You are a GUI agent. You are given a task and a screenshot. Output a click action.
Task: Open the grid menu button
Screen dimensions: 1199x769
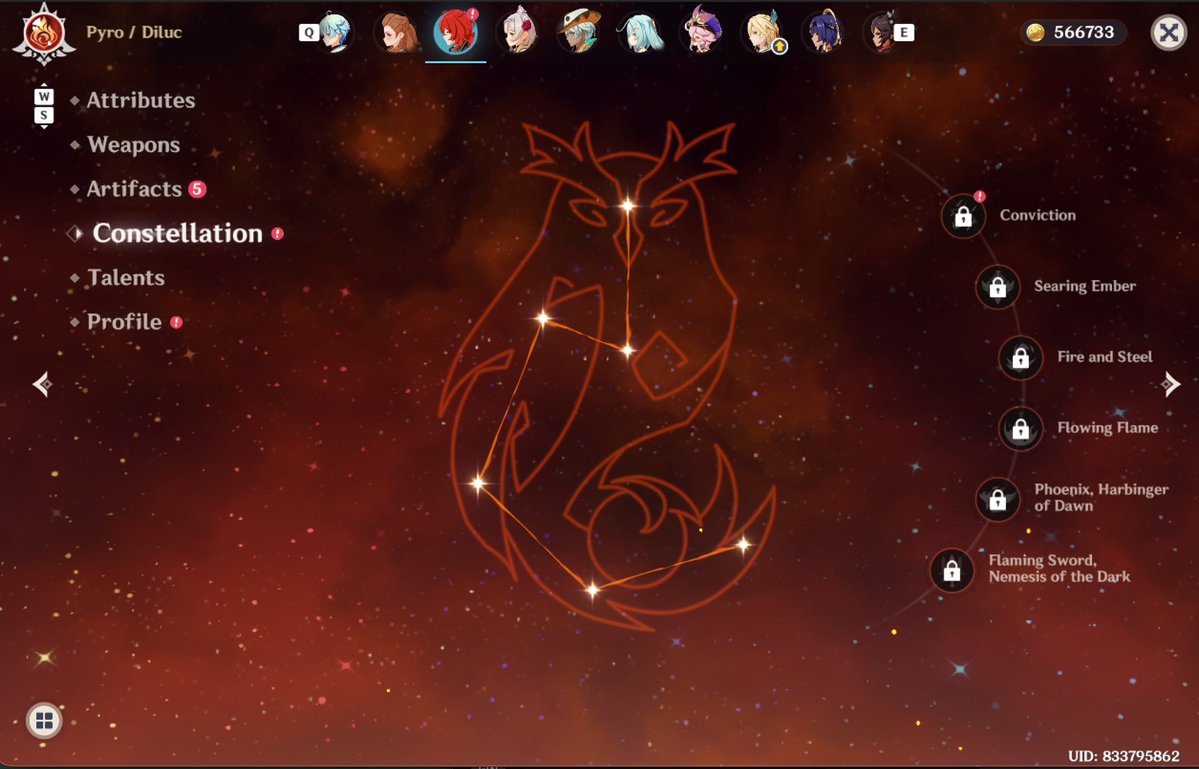click(x=44, y=721)
